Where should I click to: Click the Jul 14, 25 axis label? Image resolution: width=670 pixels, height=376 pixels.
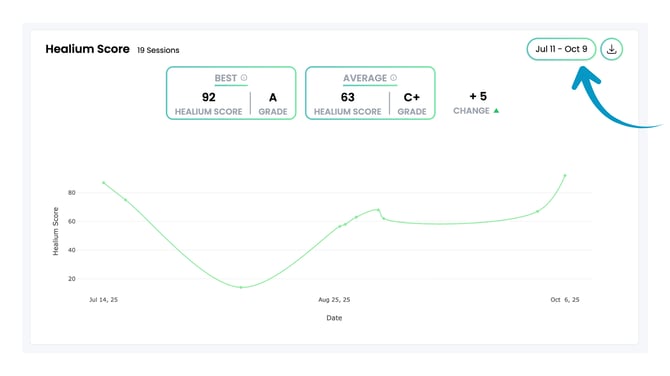103,300
